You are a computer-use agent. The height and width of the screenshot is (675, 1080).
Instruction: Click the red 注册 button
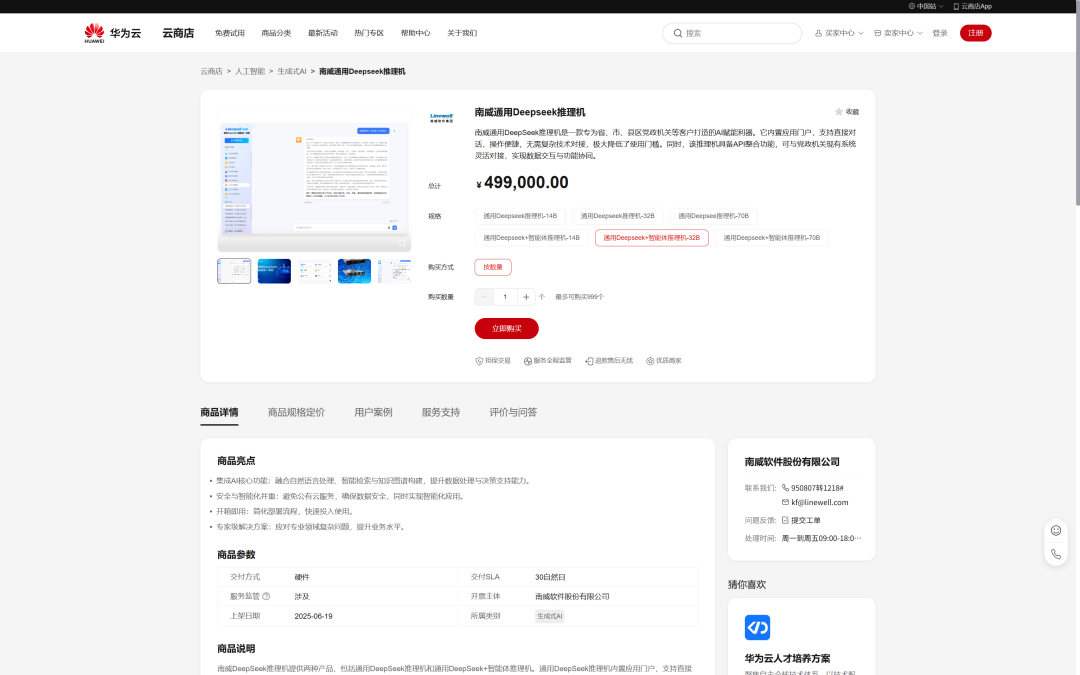975,33
